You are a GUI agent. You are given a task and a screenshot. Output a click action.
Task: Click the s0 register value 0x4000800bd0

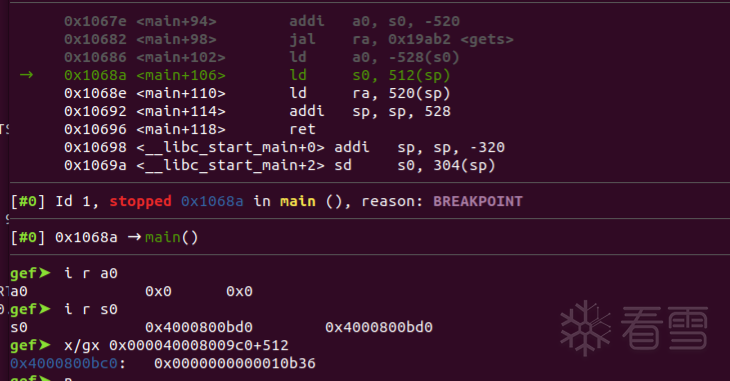pyautogui.click(x=199, y=327)
